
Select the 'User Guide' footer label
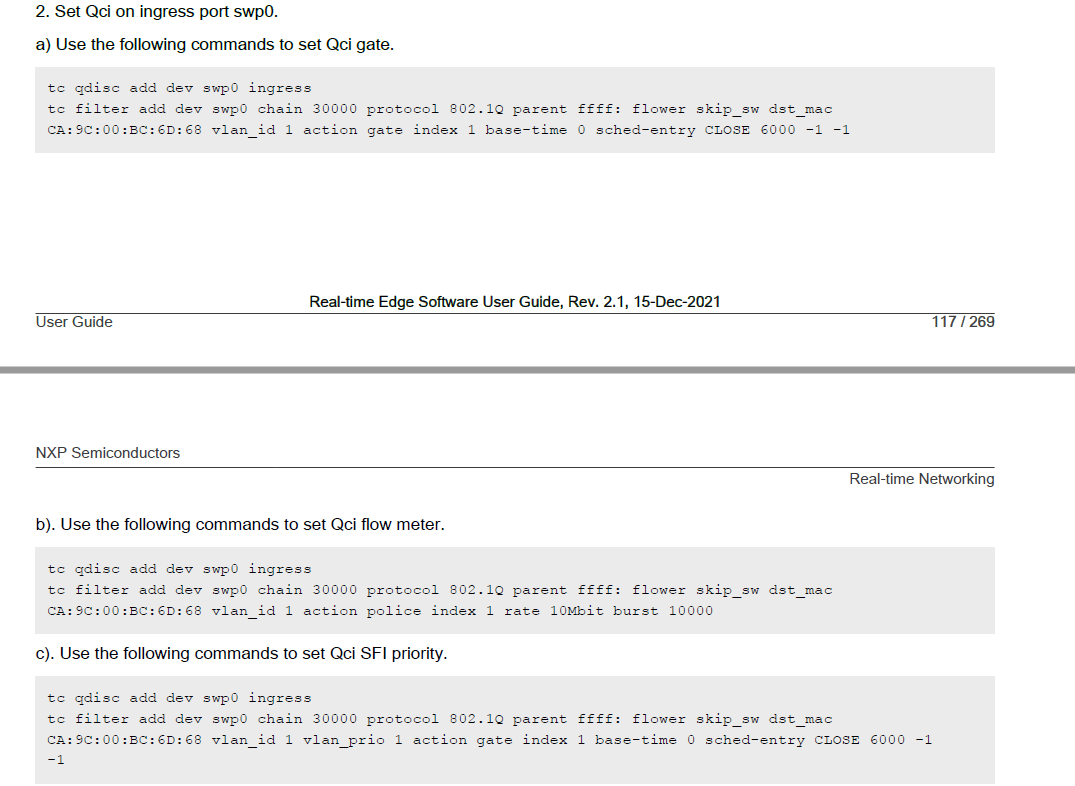73,322
